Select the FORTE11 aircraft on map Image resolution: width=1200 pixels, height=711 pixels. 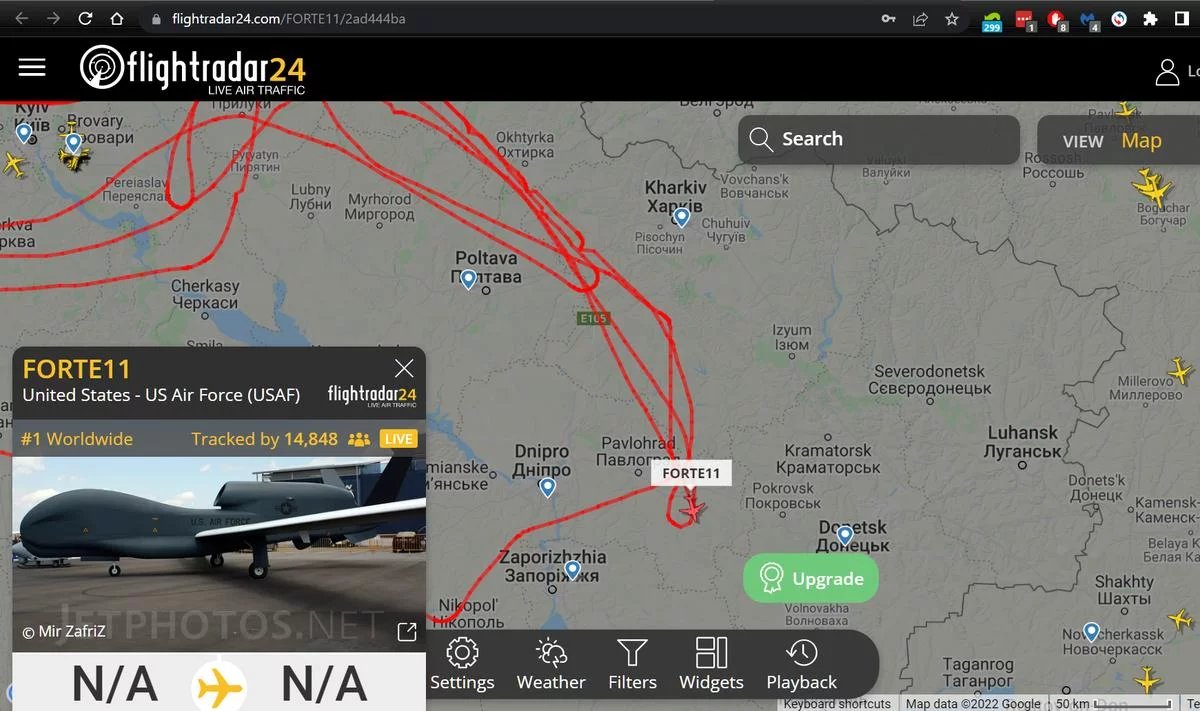pos(692,509)
